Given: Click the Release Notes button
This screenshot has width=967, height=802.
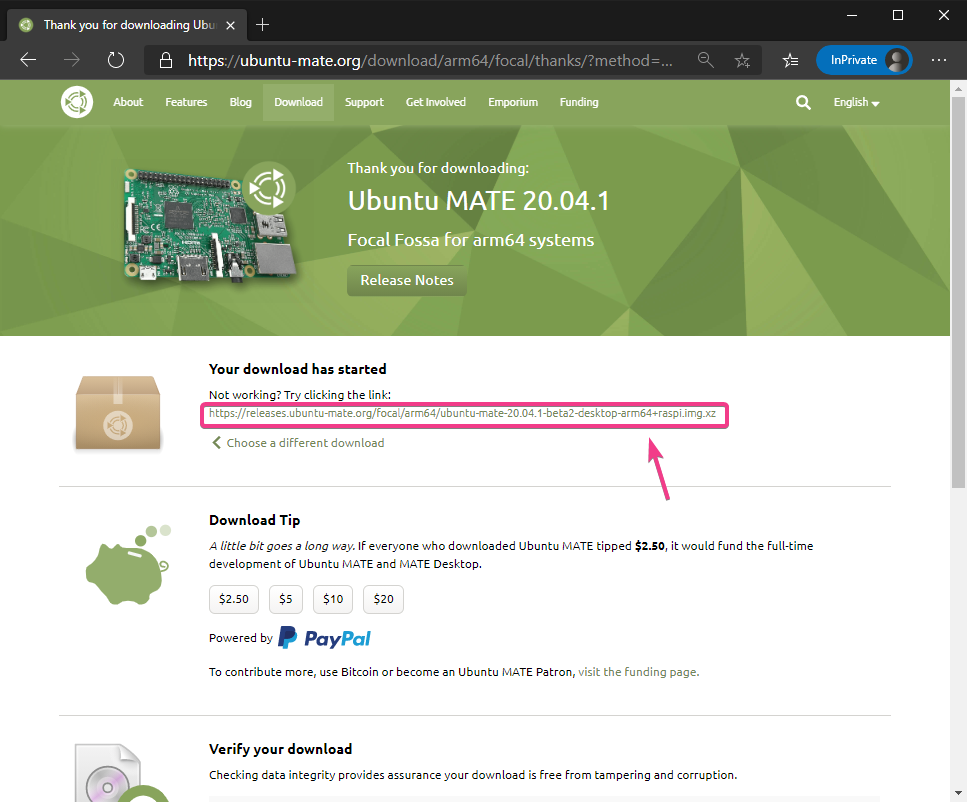Looking at the screenshot, I should 407,281.
